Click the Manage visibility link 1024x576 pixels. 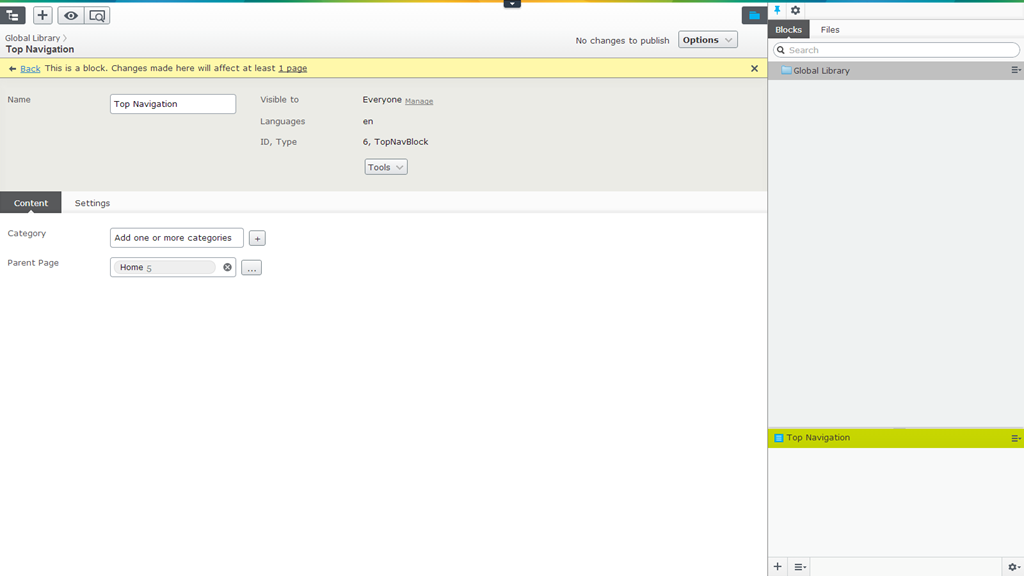pos(419,101)
